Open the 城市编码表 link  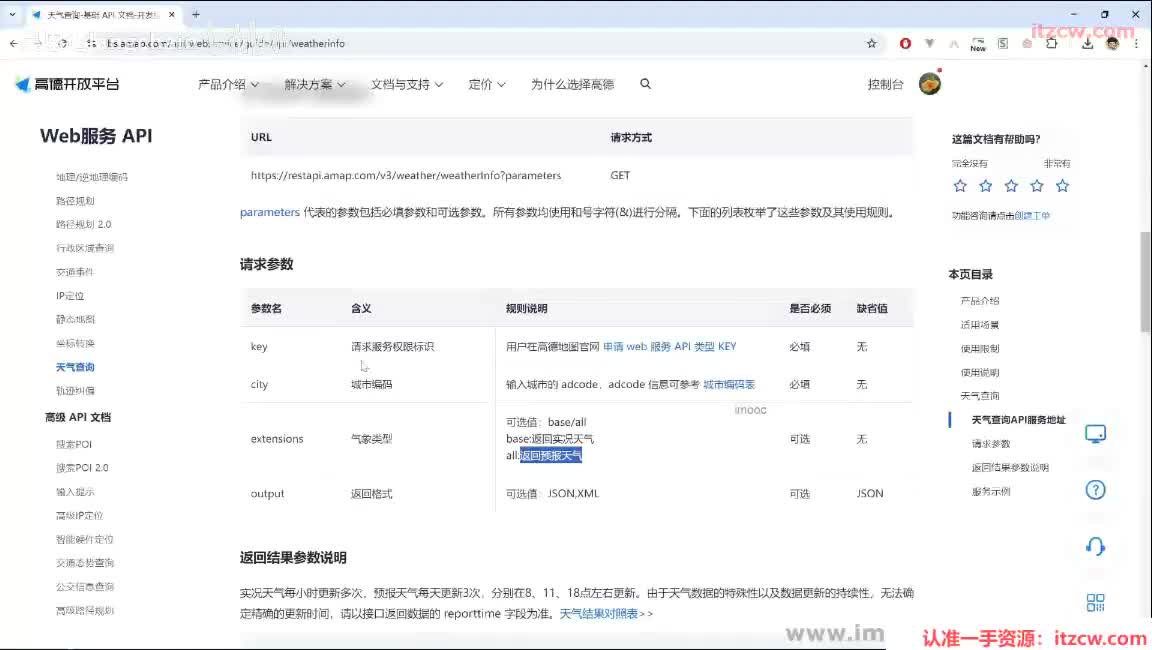729,384
